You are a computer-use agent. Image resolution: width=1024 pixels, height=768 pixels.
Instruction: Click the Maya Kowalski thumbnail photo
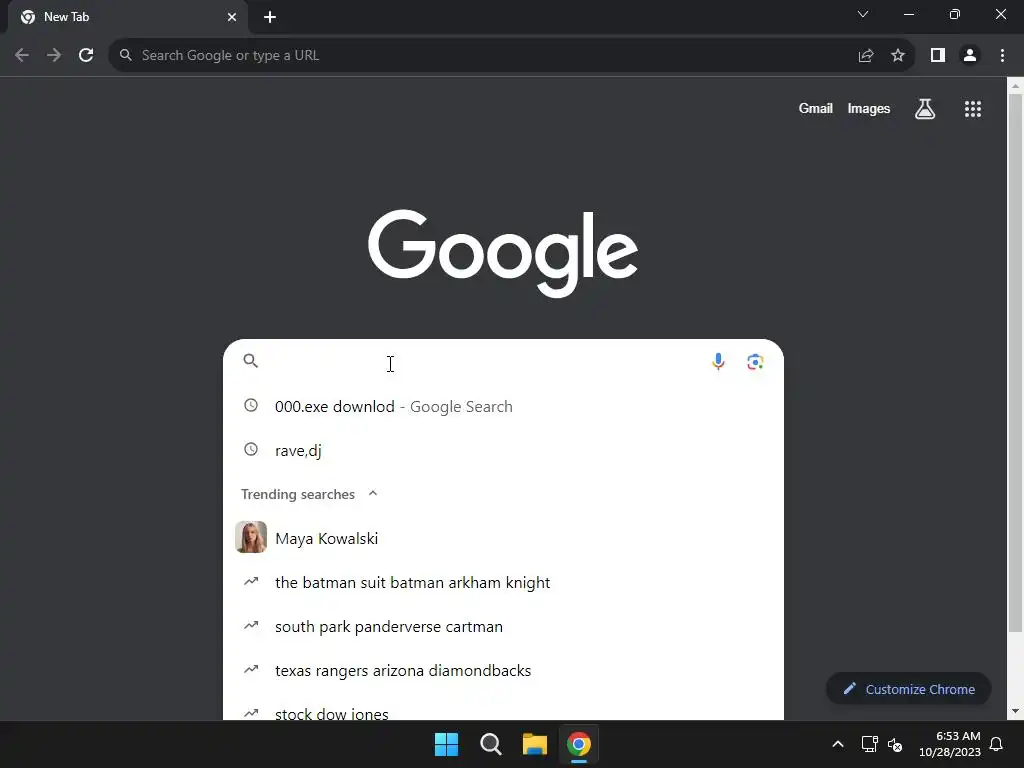coord(251,537)
